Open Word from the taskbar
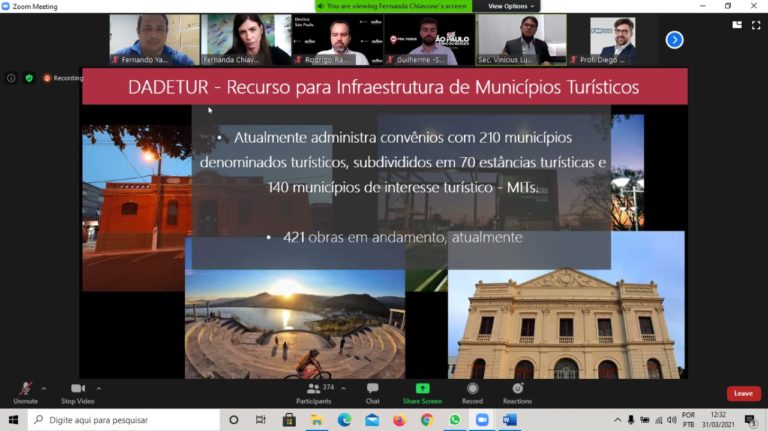Image resolution: width=768 pixels, height=431 pixels. pos(509,420)
